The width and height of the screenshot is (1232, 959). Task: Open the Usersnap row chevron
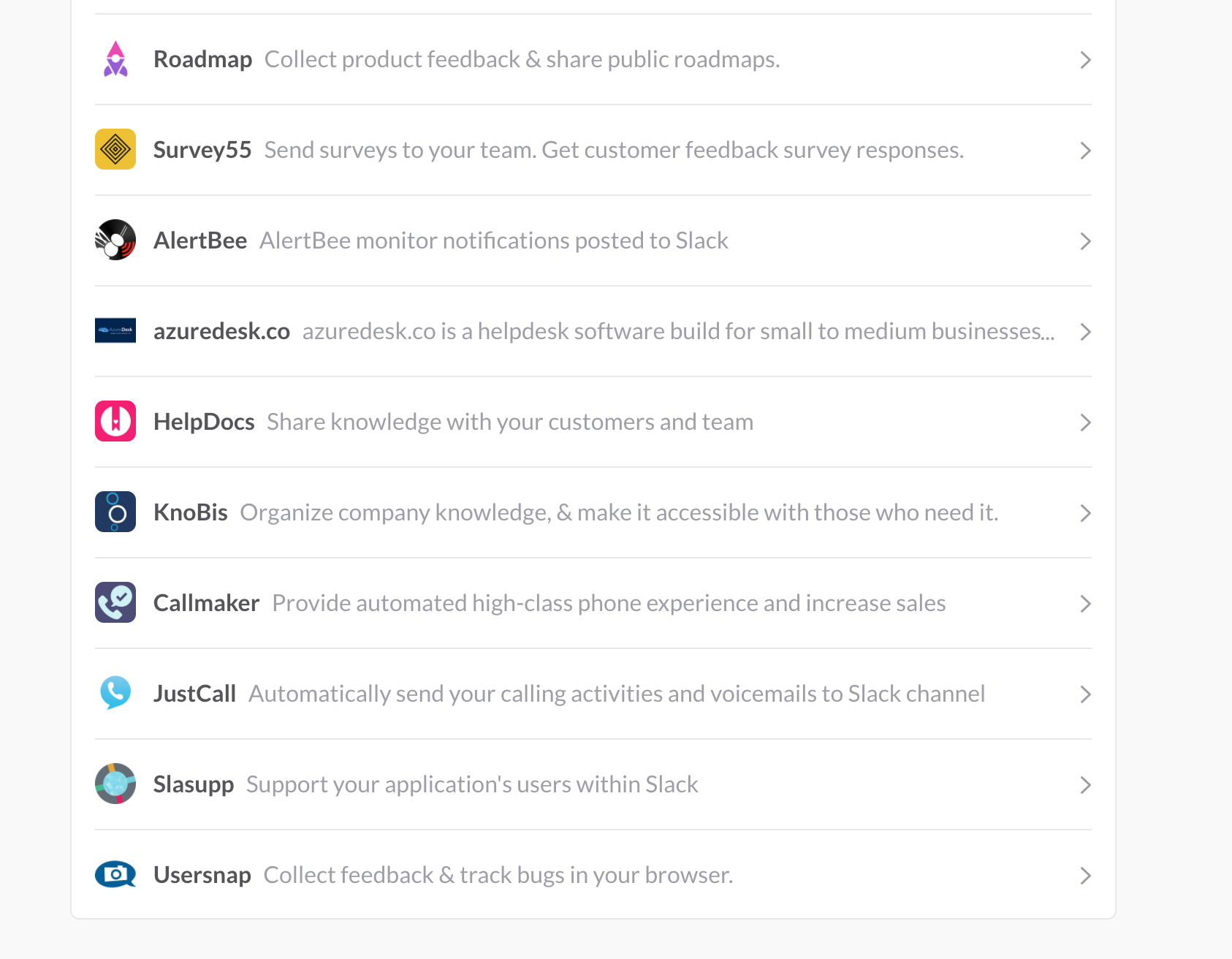(x=1084, y=876)
